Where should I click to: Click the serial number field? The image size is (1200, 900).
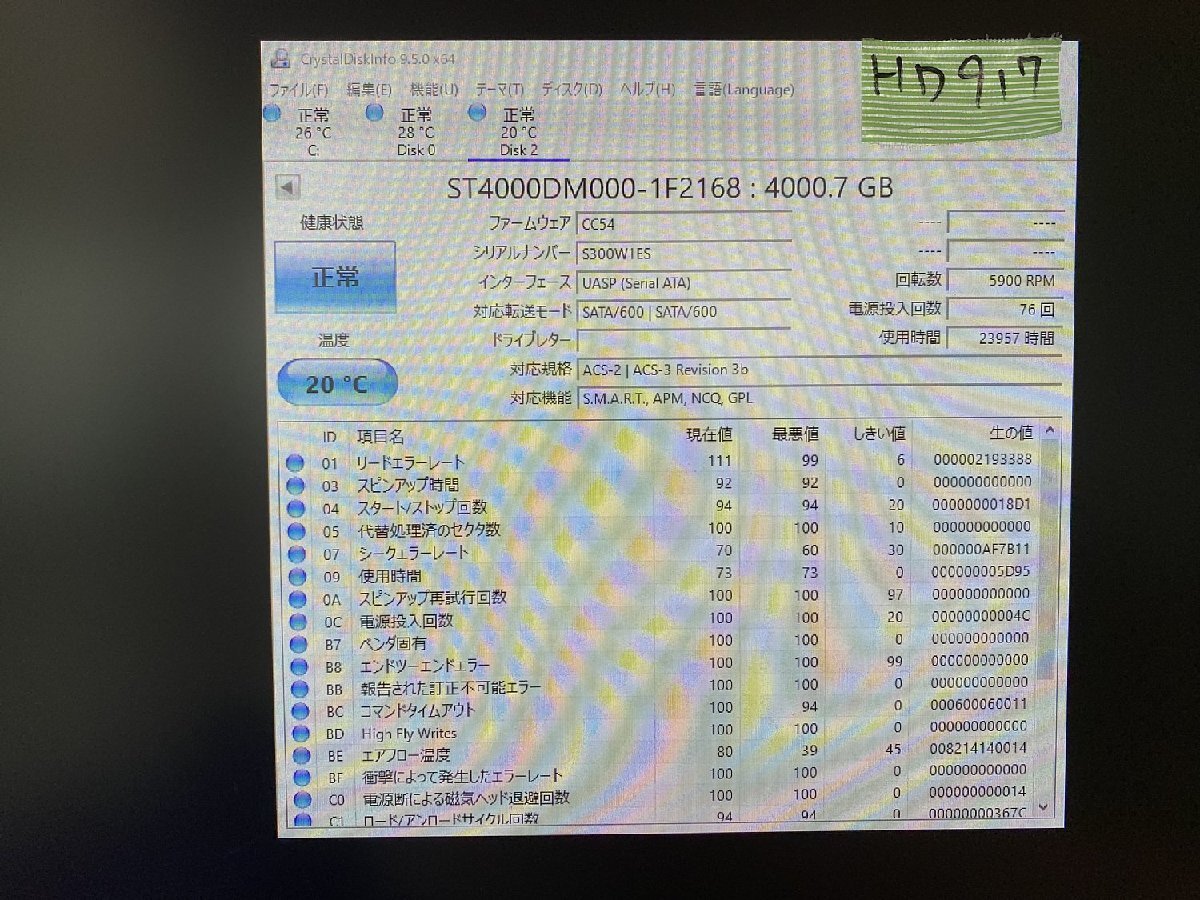[685, 254]
